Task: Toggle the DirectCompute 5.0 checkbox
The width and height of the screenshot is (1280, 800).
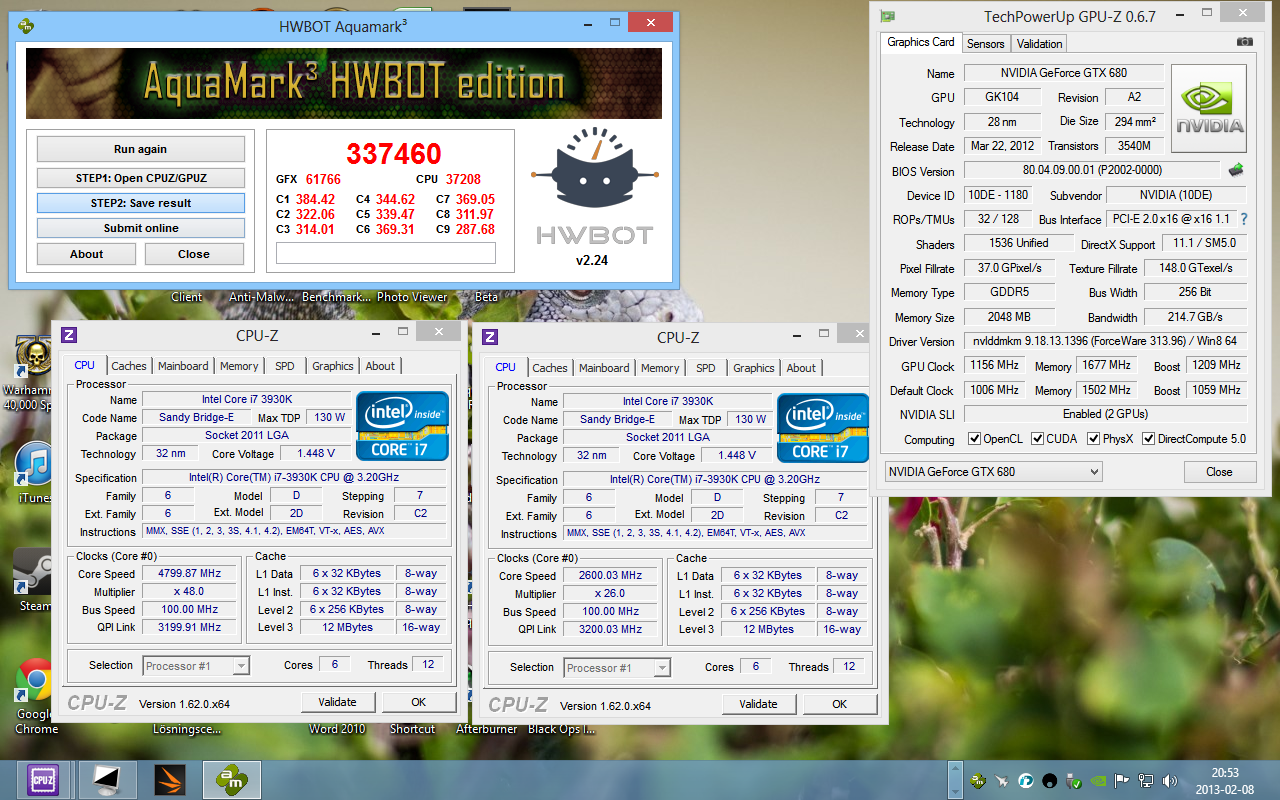Action: pos(1149,439)
